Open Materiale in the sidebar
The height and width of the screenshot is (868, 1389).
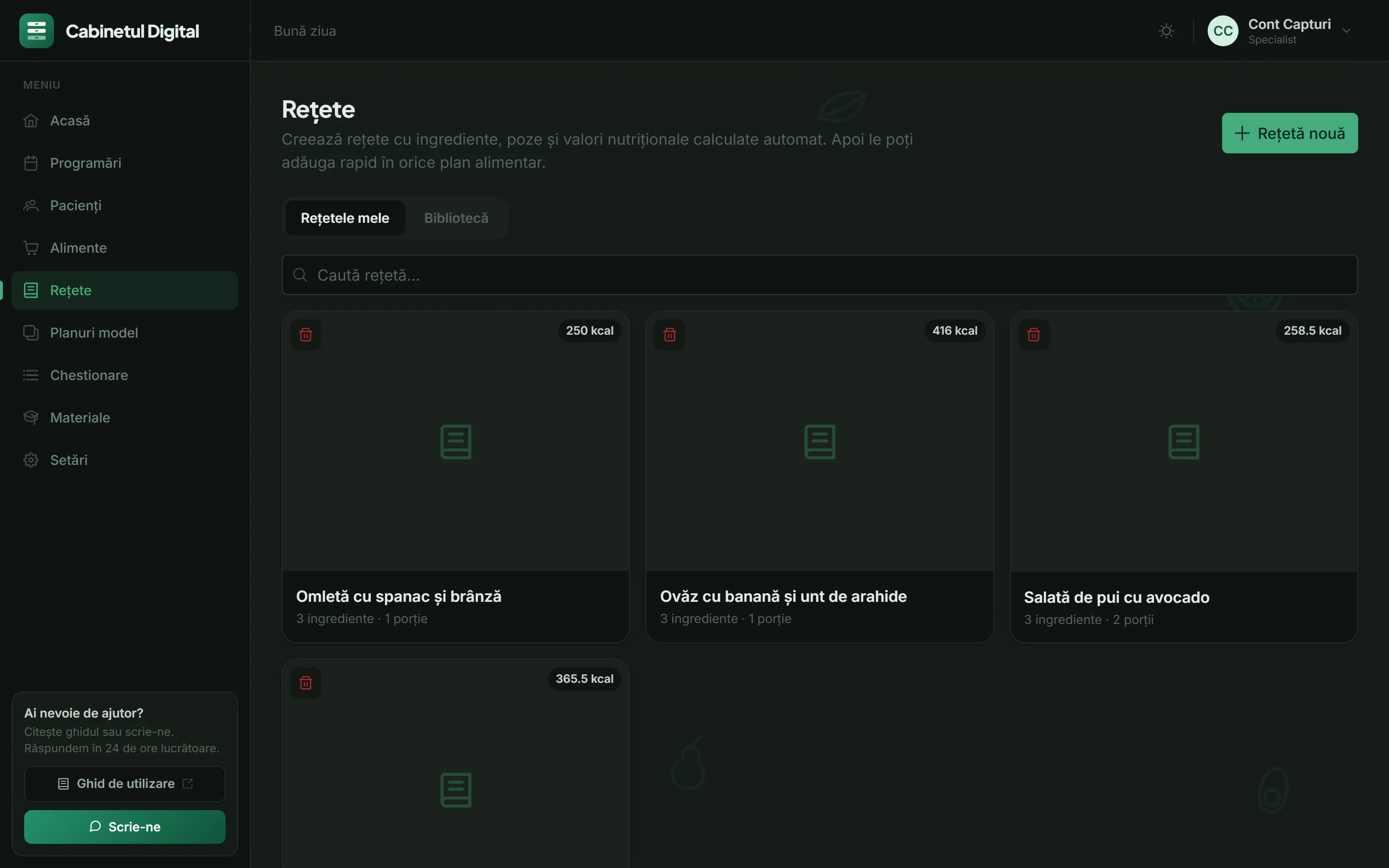(x=124, y=418)
